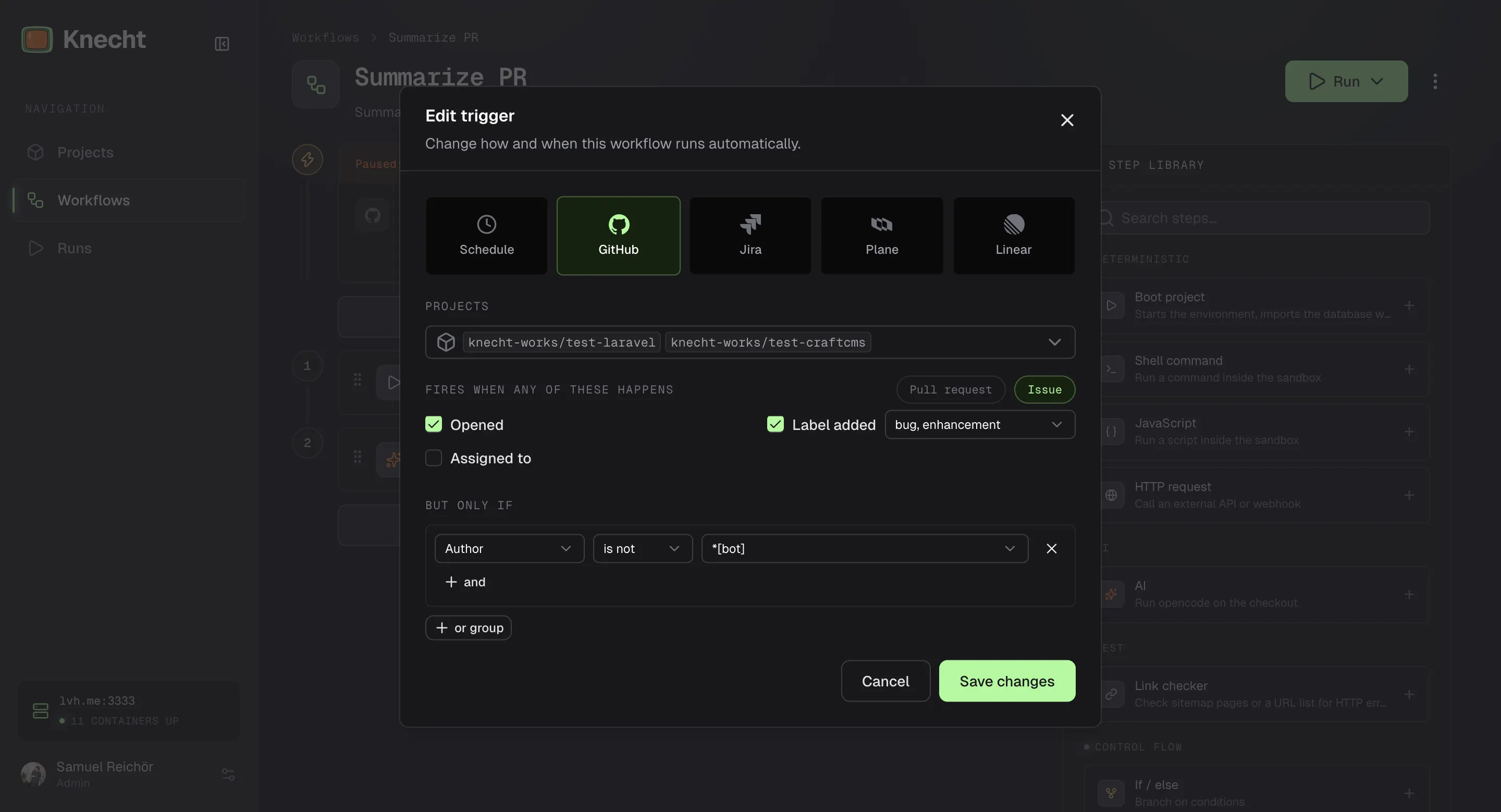Open the three-dot workflow menu

[1435, 81]
